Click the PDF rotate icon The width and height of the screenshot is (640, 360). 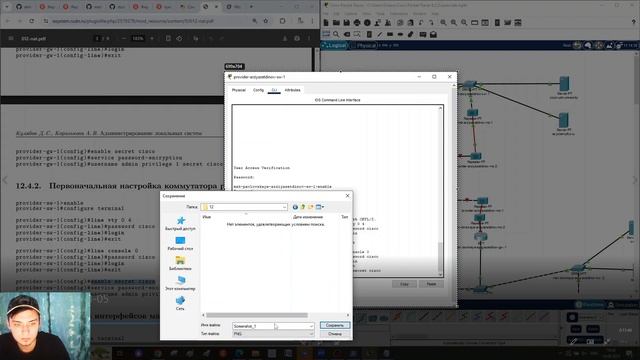pyautogui.click(x=179, y=38)
